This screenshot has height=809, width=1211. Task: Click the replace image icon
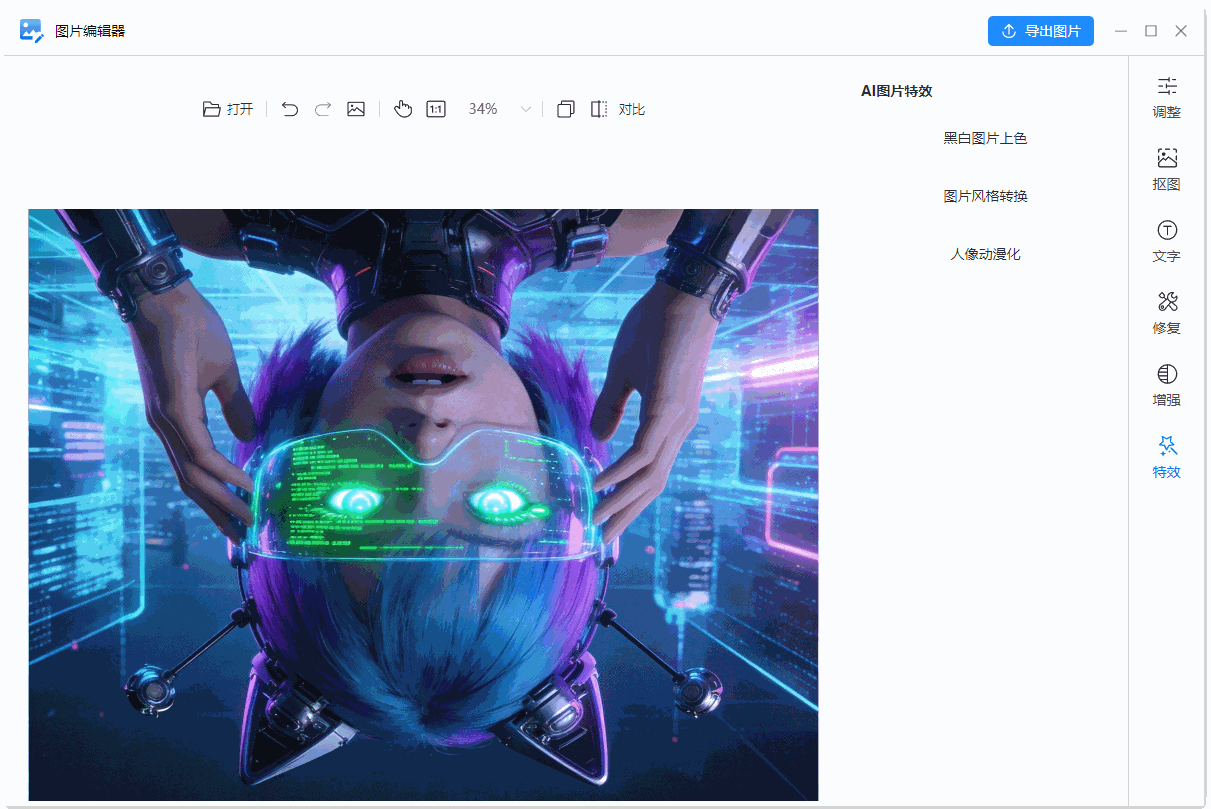(x=356, y=109)
